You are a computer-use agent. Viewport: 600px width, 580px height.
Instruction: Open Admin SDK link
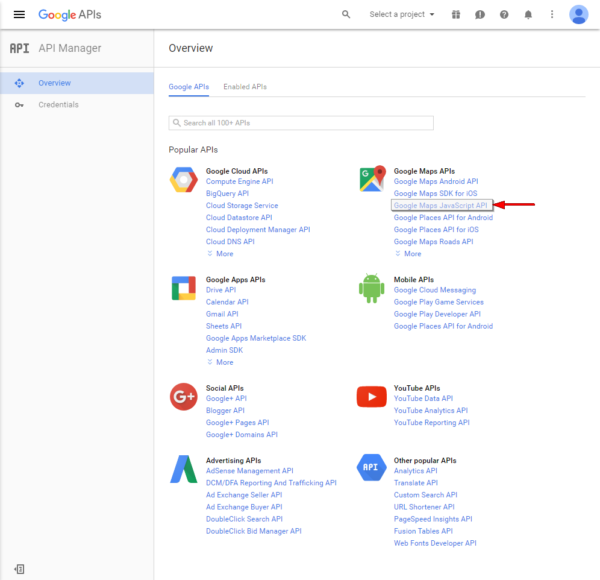click(x=224, y=350)
